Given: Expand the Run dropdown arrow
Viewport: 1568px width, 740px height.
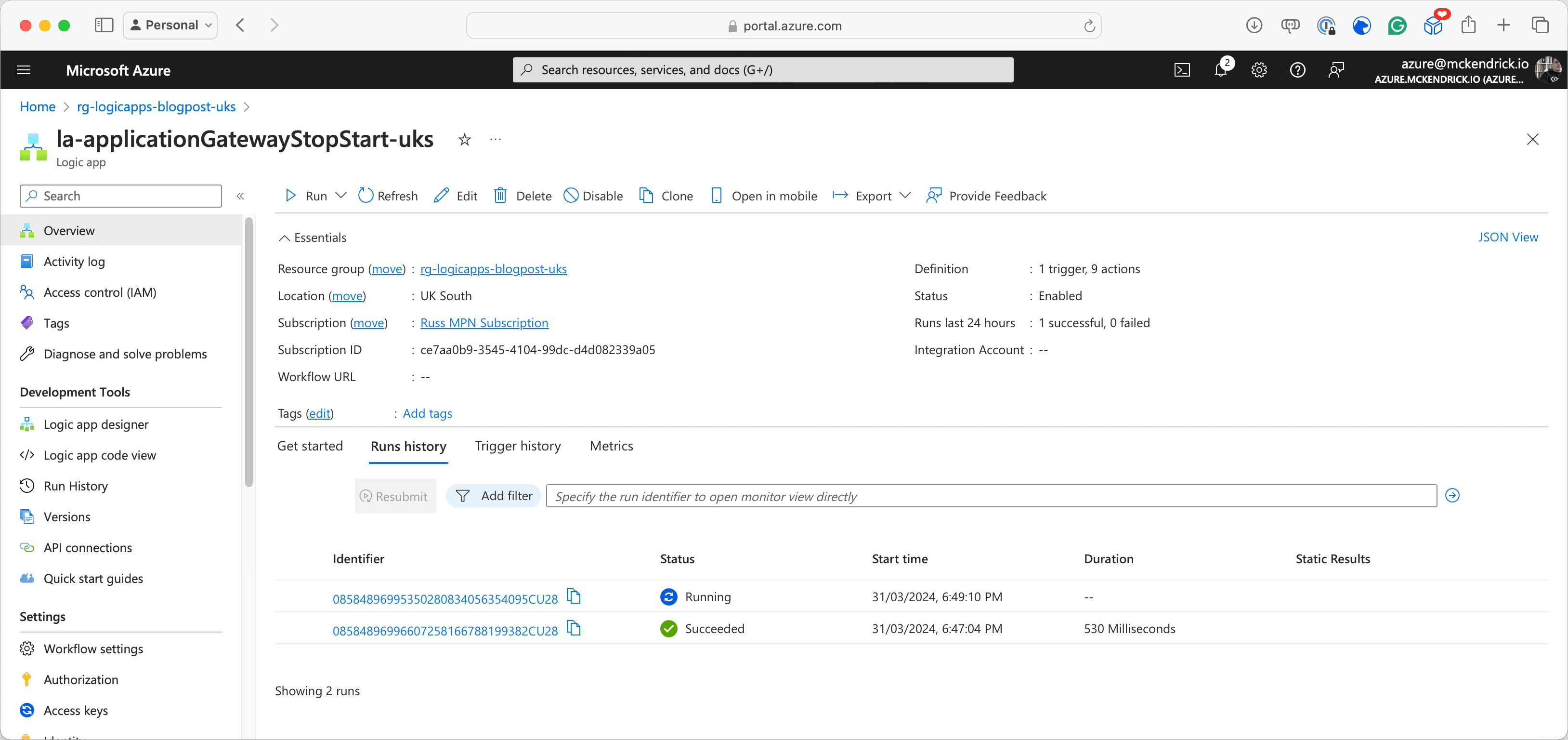Looking at the screenshot, I should pos(341,196).
